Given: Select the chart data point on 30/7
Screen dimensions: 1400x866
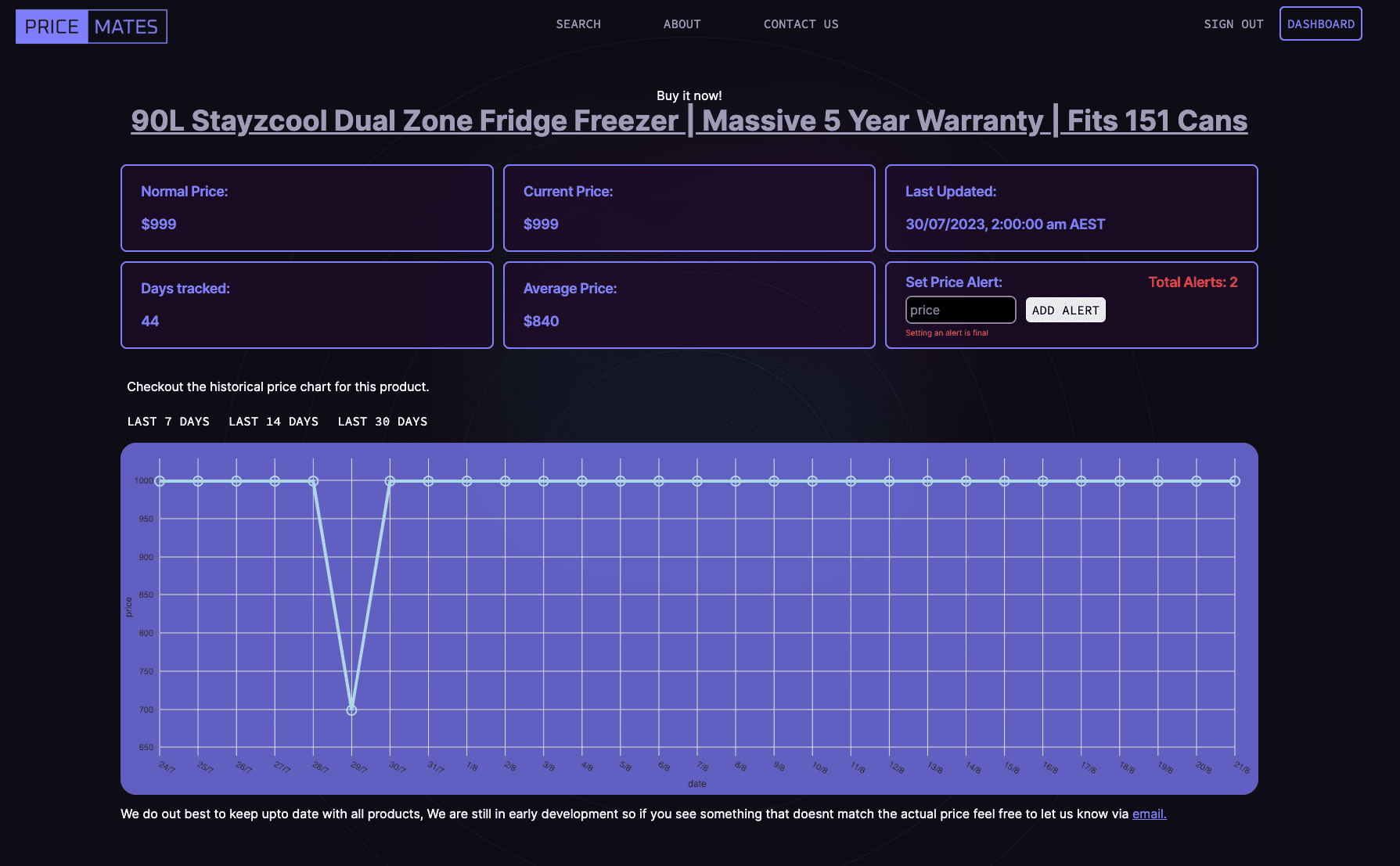Looking at the screenshot, I should pyautogui.click(x=390, y=481).
